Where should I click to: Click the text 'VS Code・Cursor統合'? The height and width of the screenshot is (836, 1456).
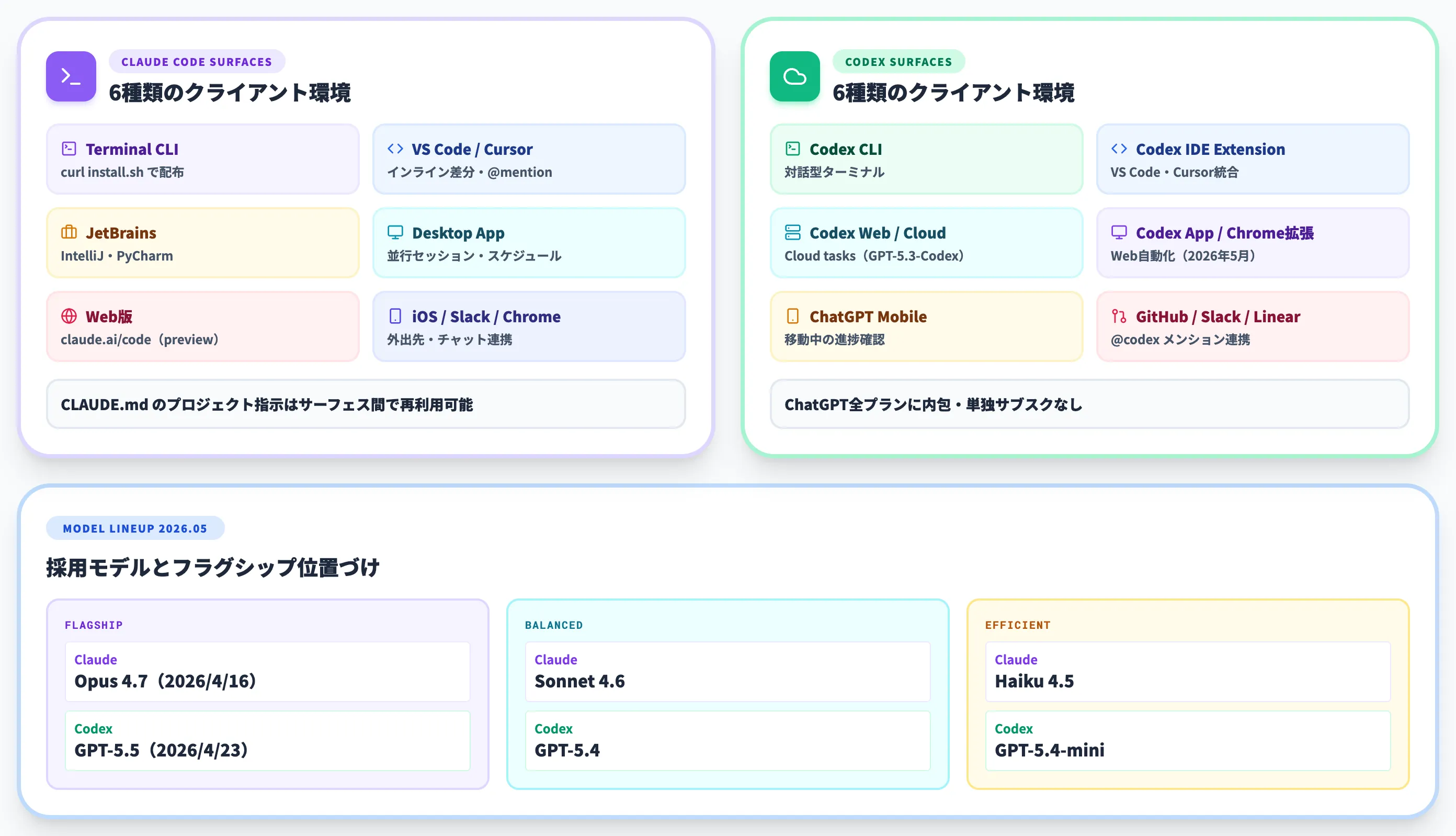[x=1174, y=172]
